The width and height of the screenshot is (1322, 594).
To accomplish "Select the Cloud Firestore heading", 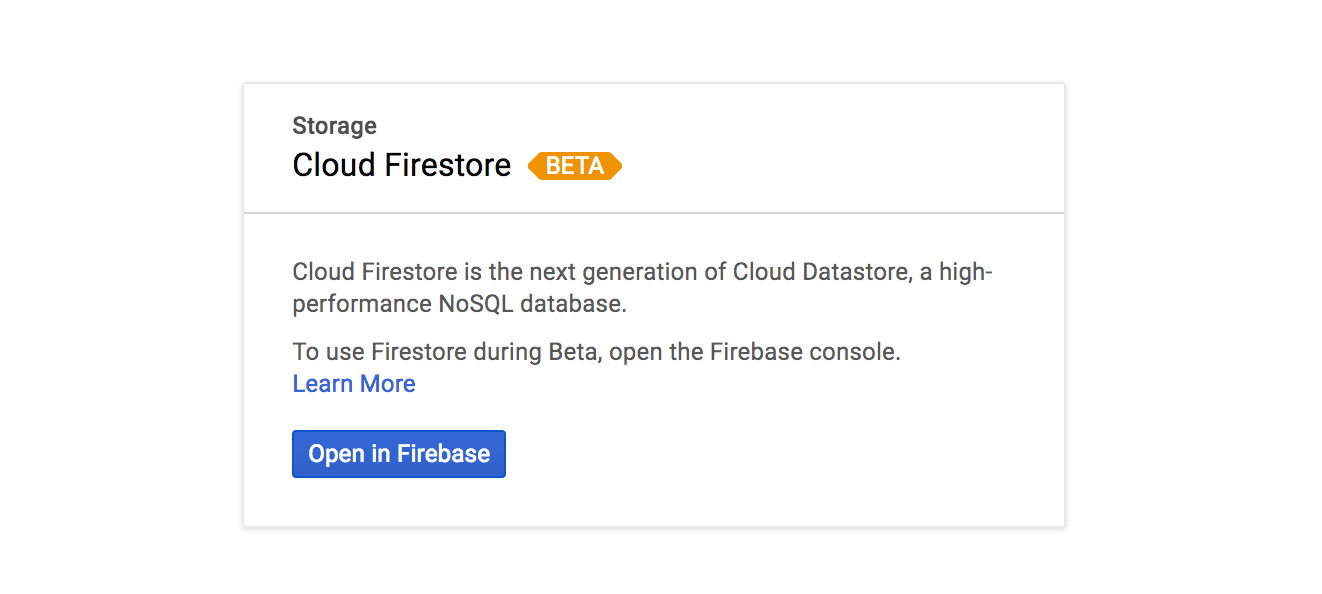I will [x=401, y=165].
